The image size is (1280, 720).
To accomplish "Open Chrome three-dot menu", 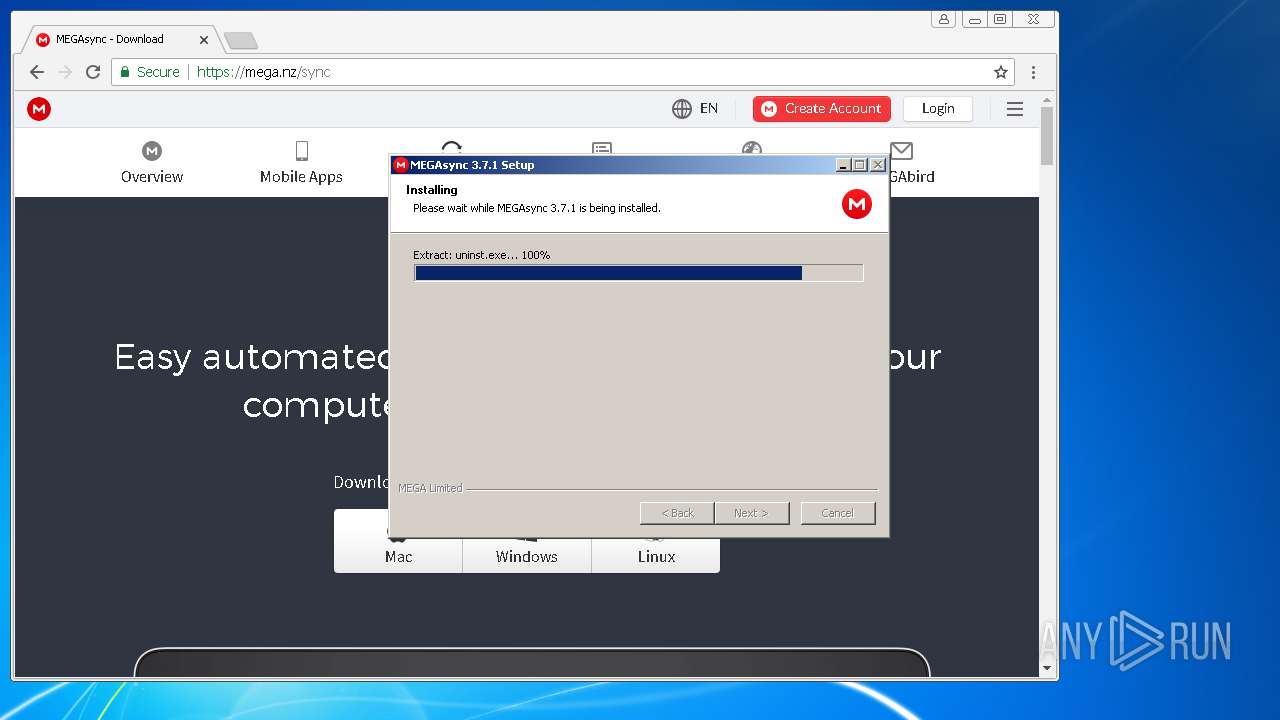I will point(1033,72).
